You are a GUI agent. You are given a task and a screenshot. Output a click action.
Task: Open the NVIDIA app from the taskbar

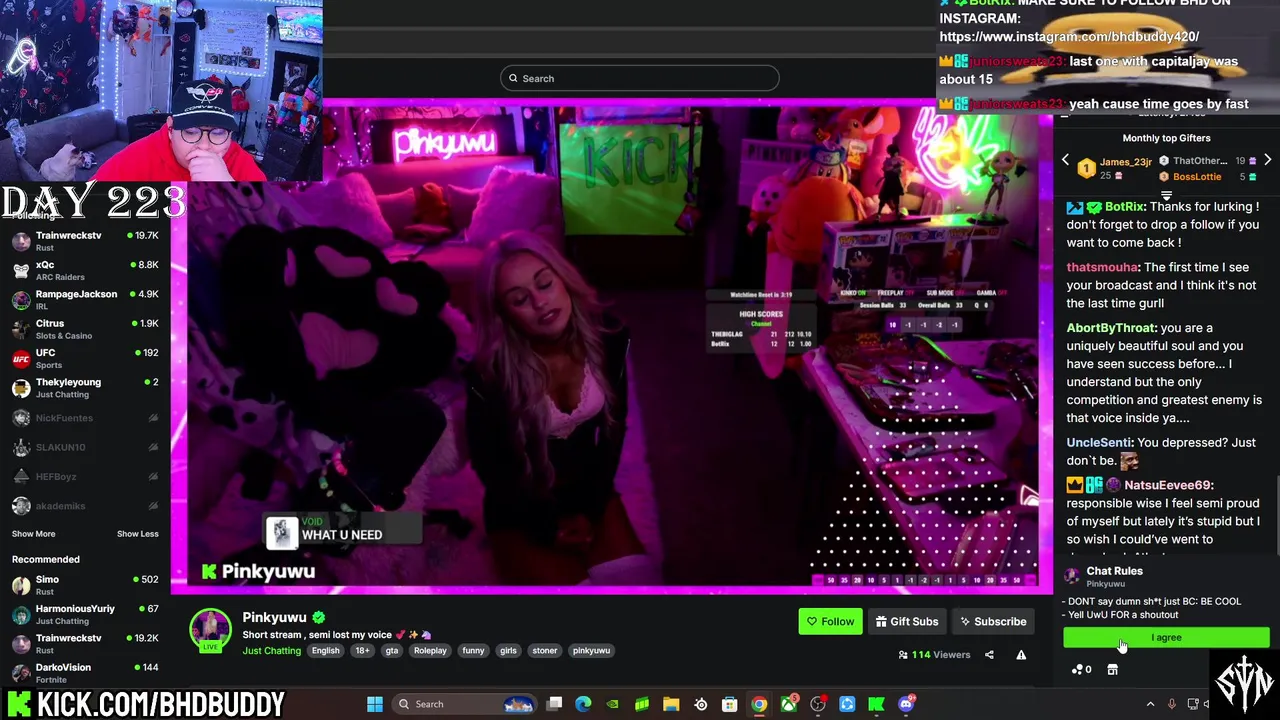tap(613, 704)
